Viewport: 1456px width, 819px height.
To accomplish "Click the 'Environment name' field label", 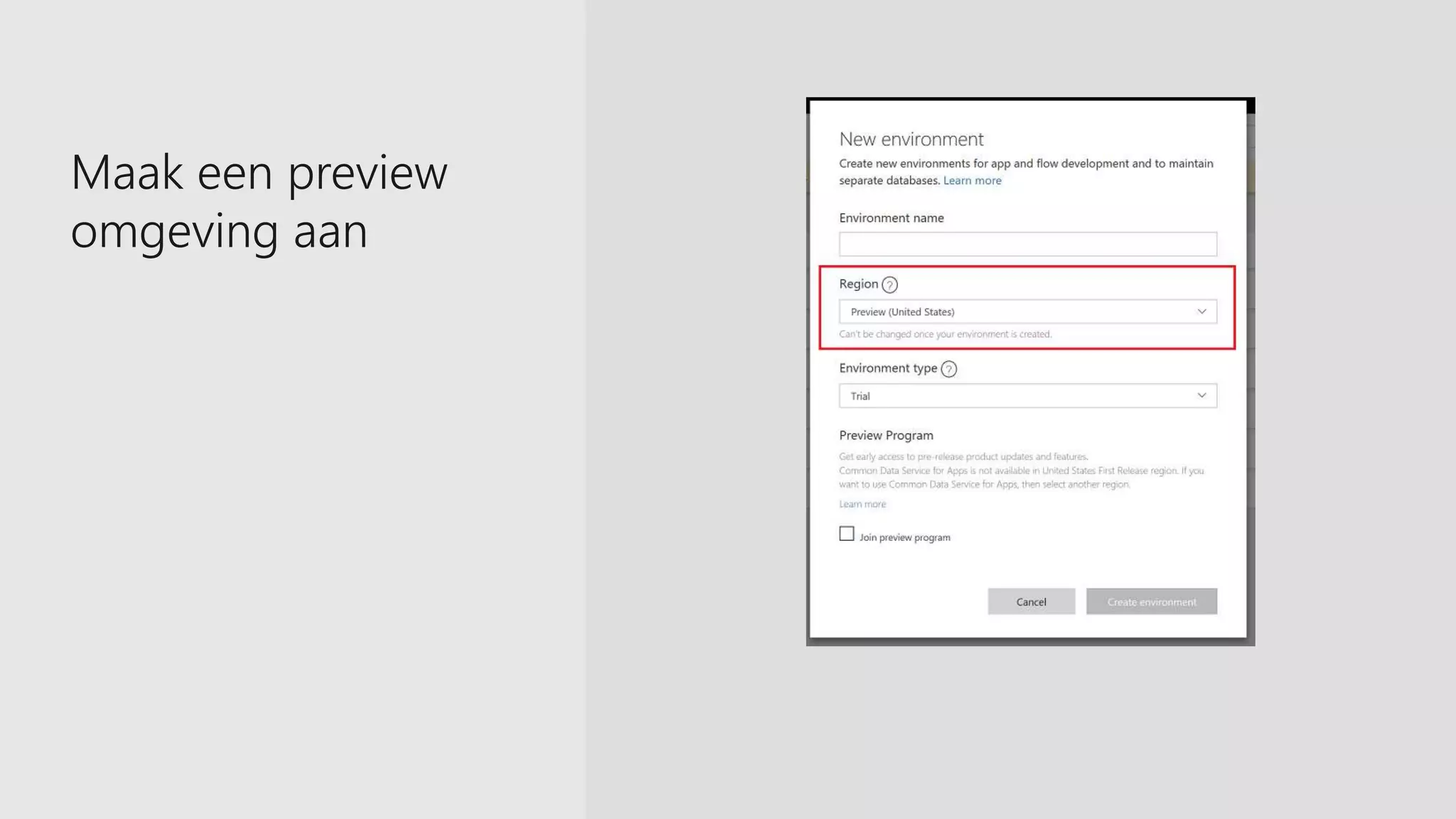I will 891,218.
